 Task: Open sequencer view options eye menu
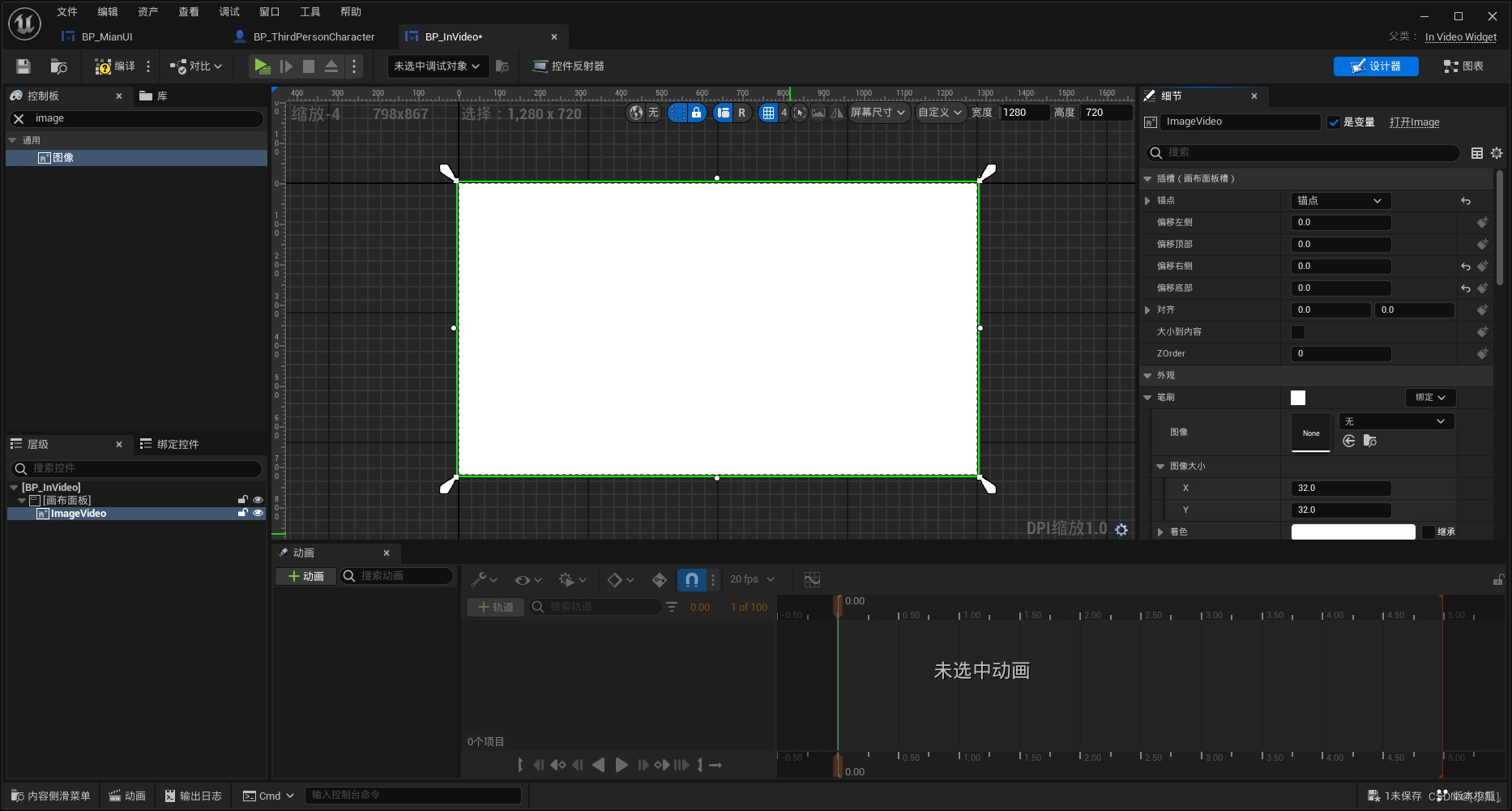(528, 579)
